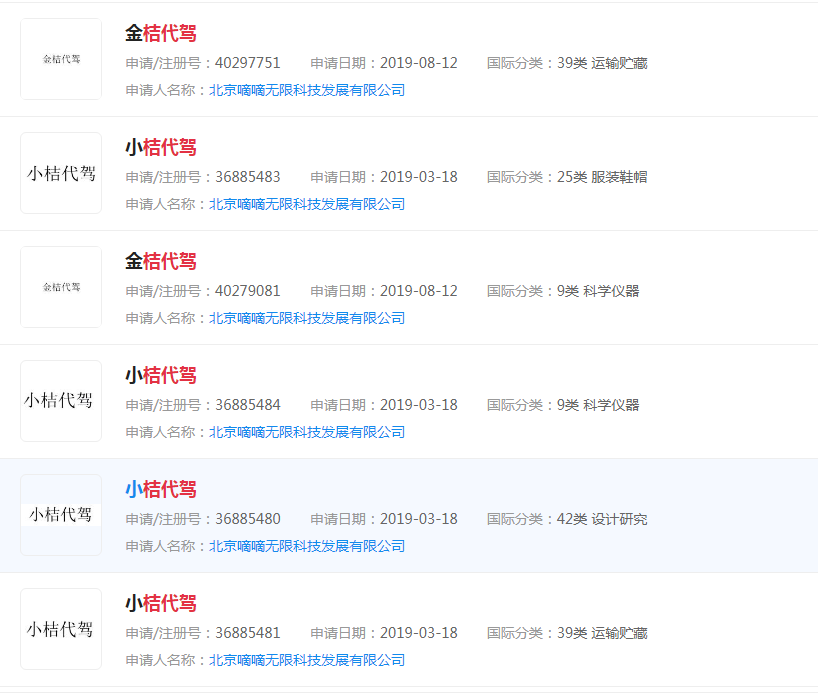Open applicant company link for registration 40297751
Screen dimensions: 818x695
point(307,90)
